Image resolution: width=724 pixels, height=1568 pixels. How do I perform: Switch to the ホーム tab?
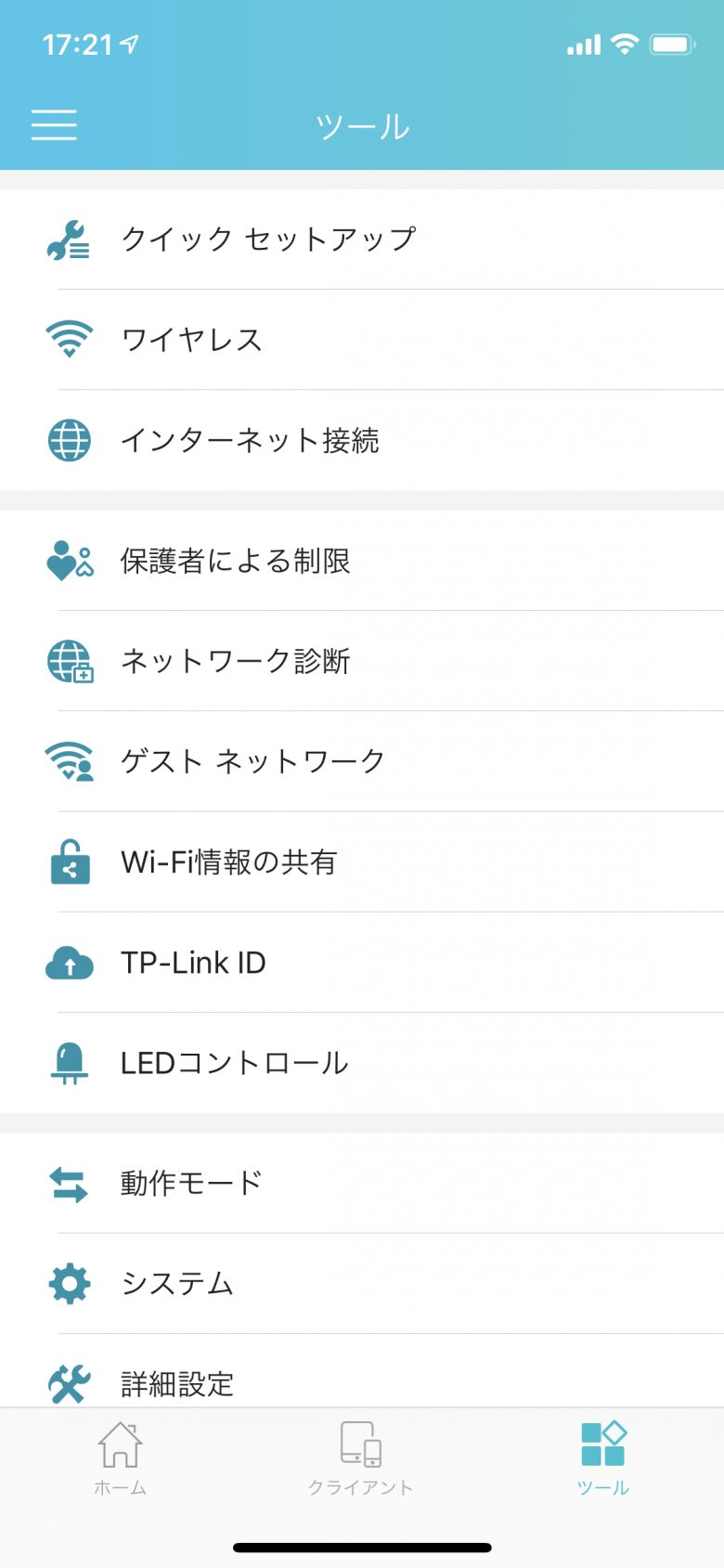click(120, 1458)
